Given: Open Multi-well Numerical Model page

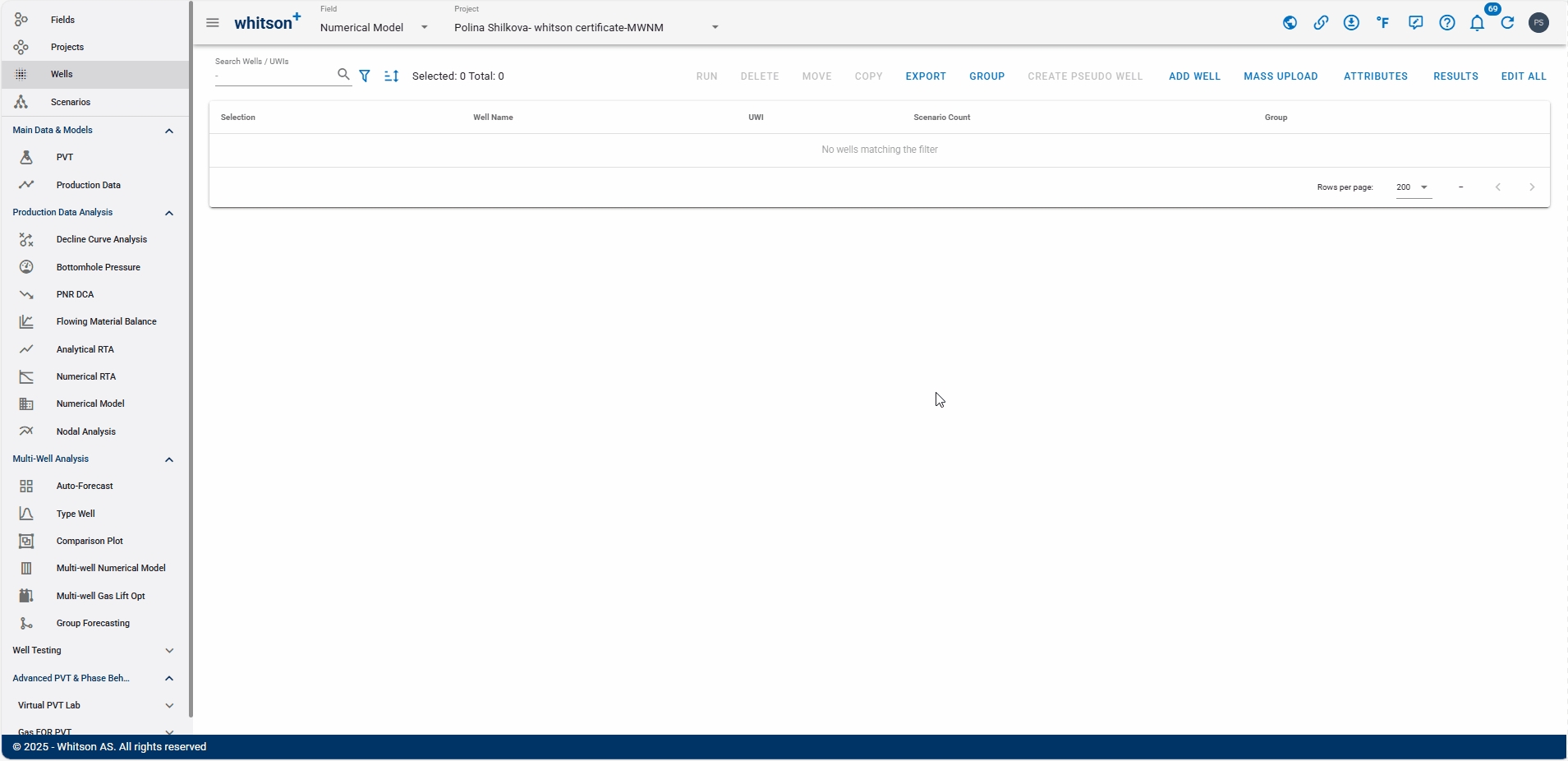Looking at the screenshot, I should pos(94,568).
